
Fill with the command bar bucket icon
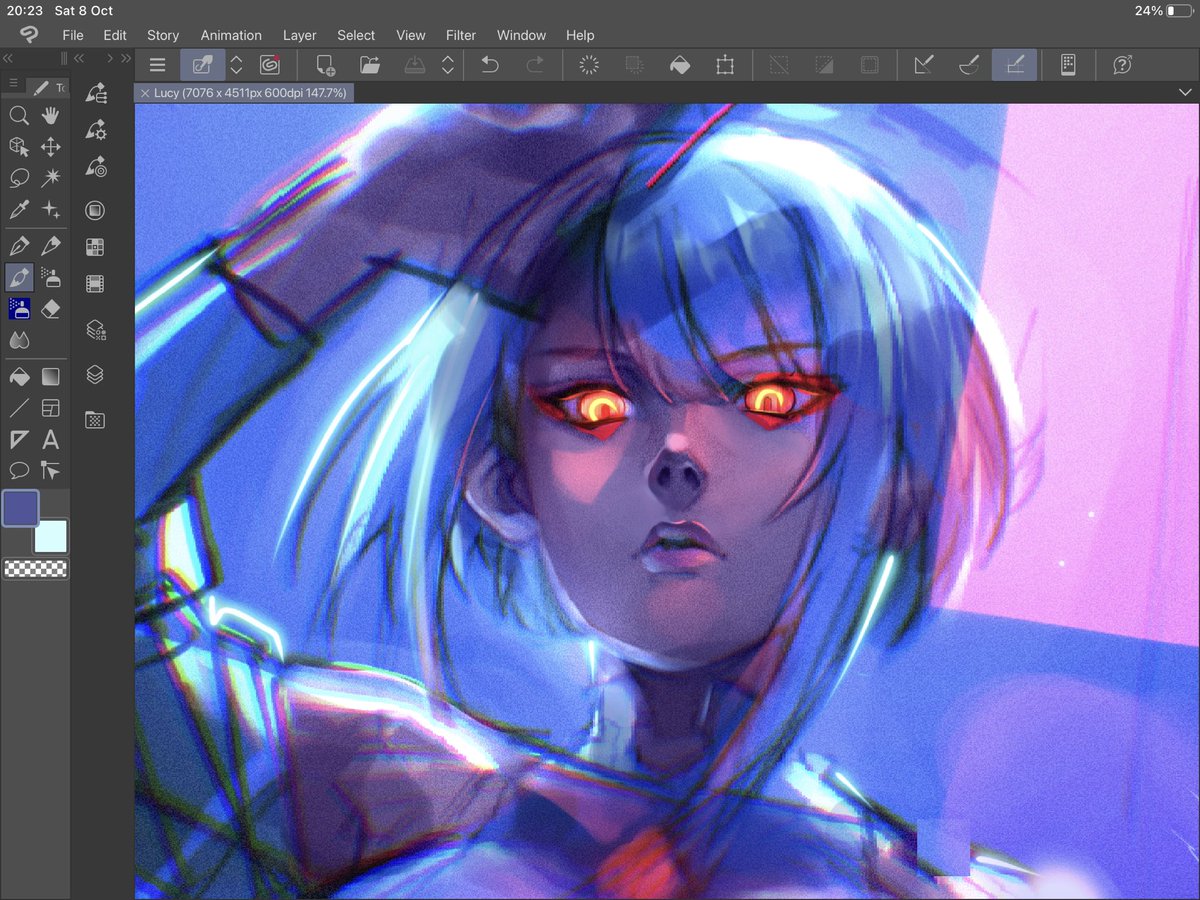pos(679,65)
